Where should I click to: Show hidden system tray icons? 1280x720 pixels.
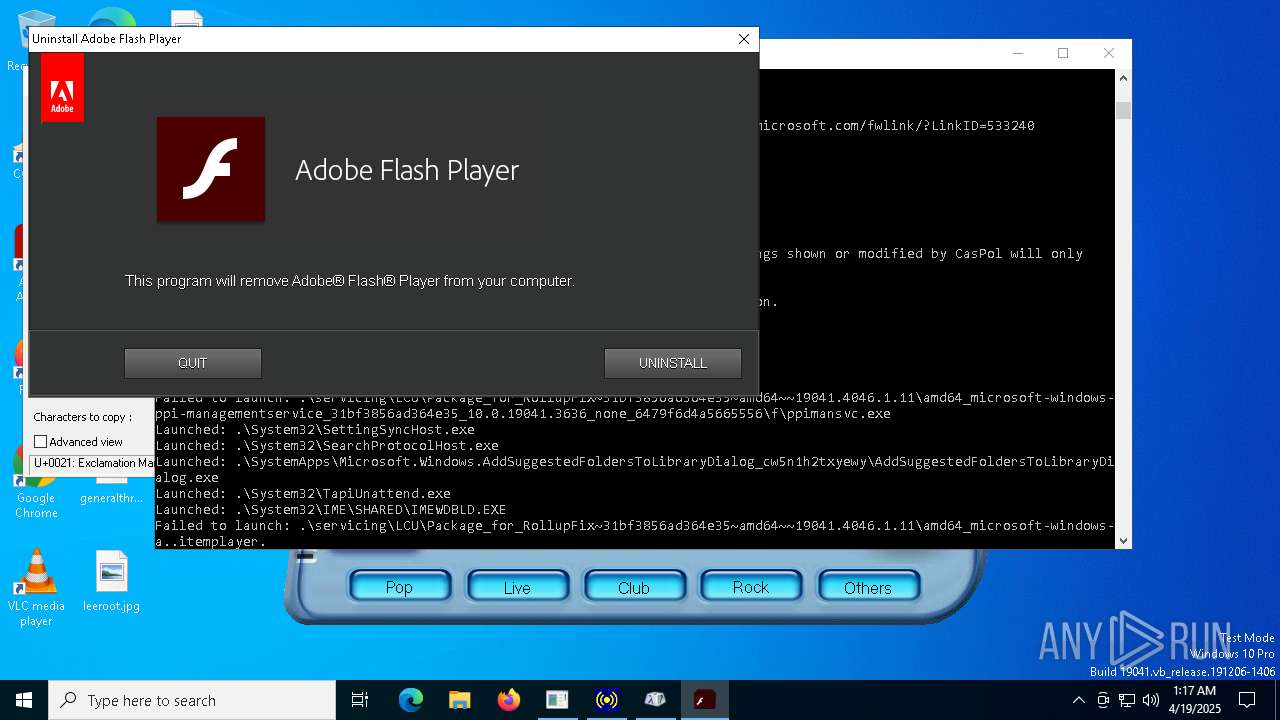[x=1078, y=700]
